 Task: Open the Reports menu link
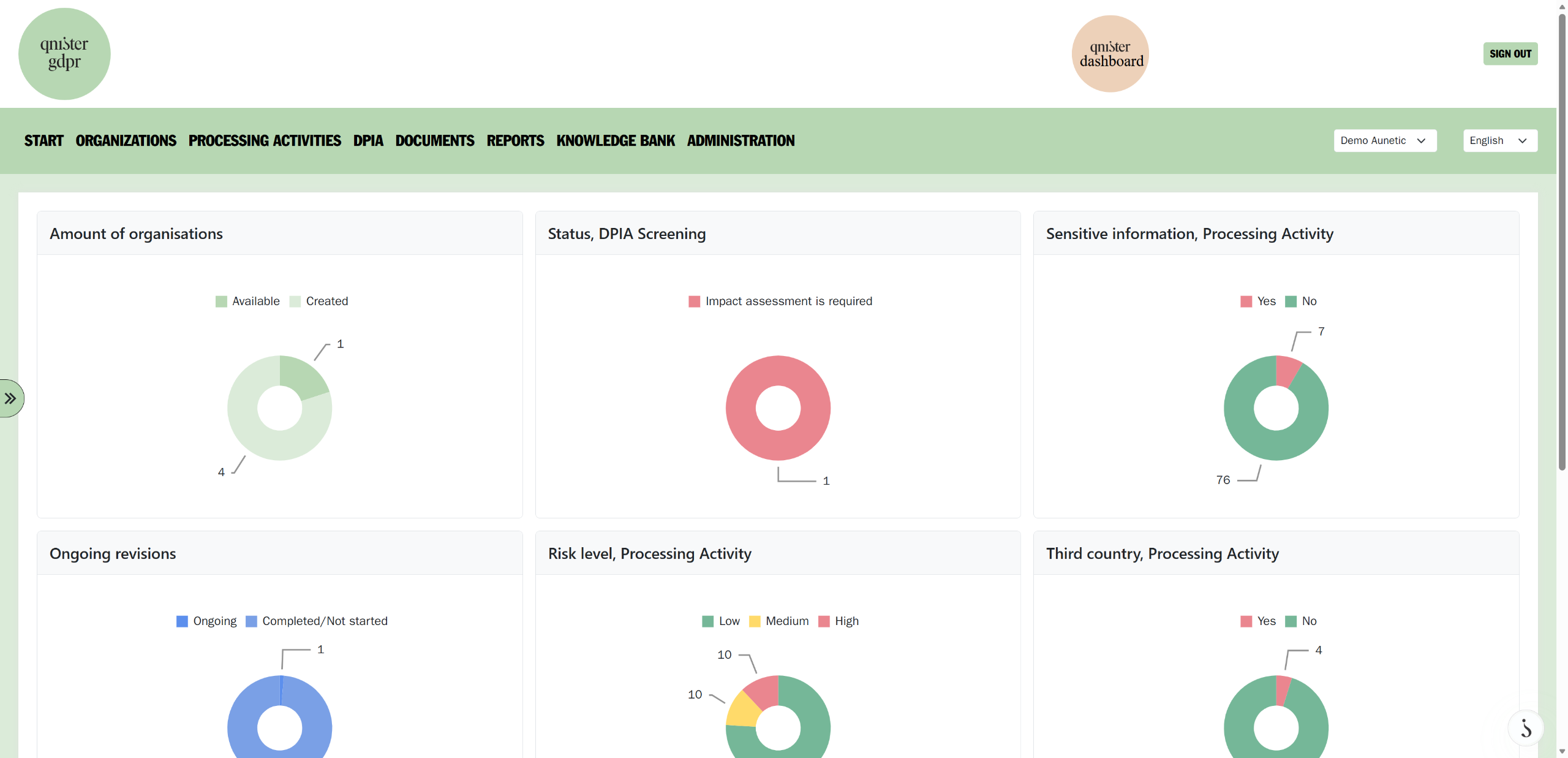coord(516,141)
